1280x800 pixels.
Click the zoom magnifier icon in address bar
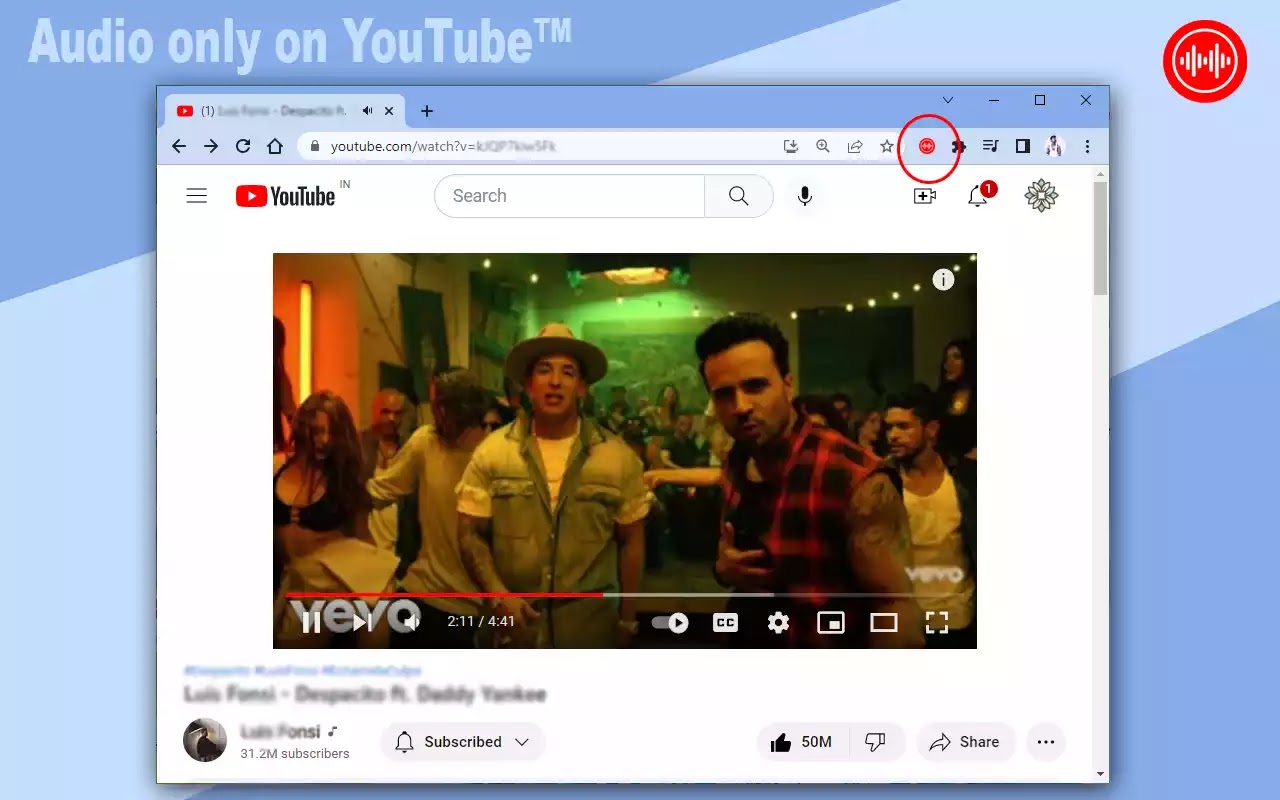(x=823, y=146)
